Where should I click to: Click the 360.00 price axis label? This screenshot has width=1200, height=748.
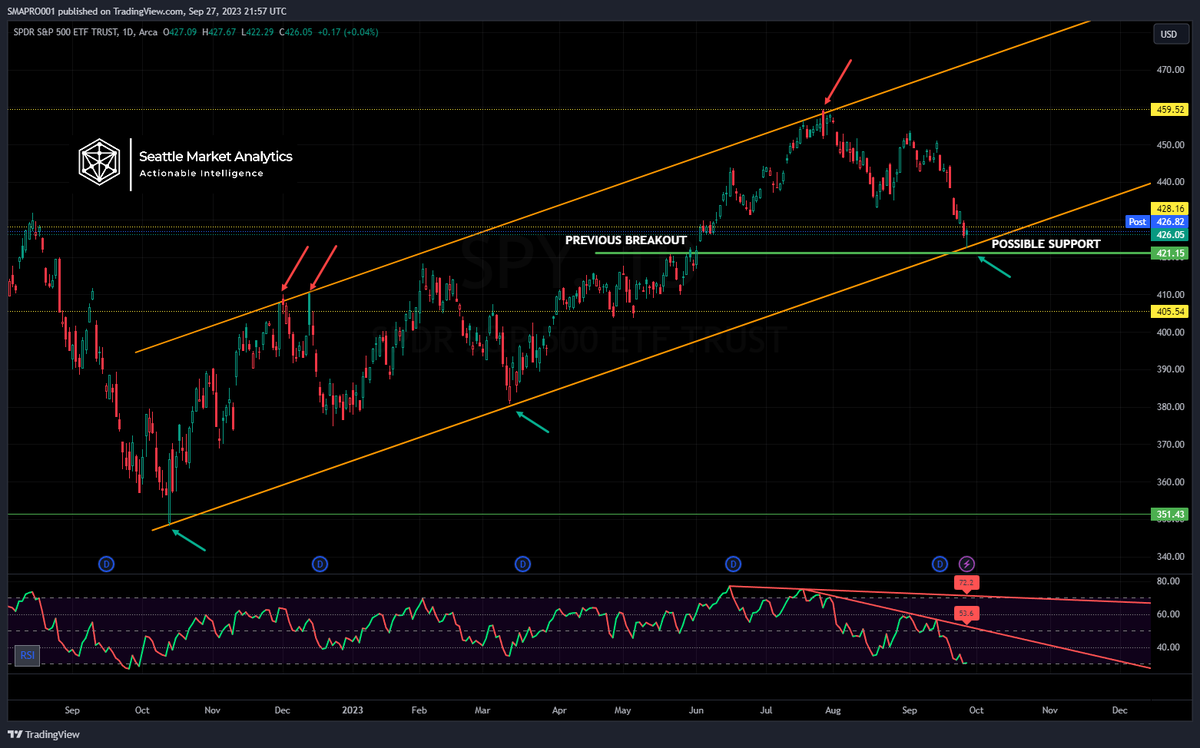point(1170,482)
